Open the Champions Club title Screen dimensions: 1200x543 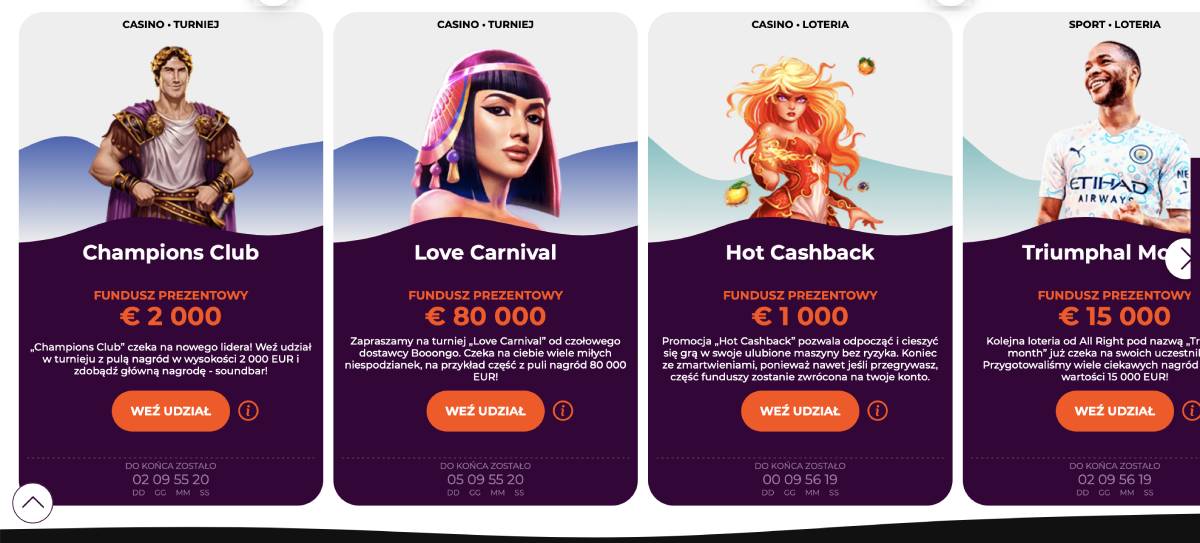click(x=171, y=253)
